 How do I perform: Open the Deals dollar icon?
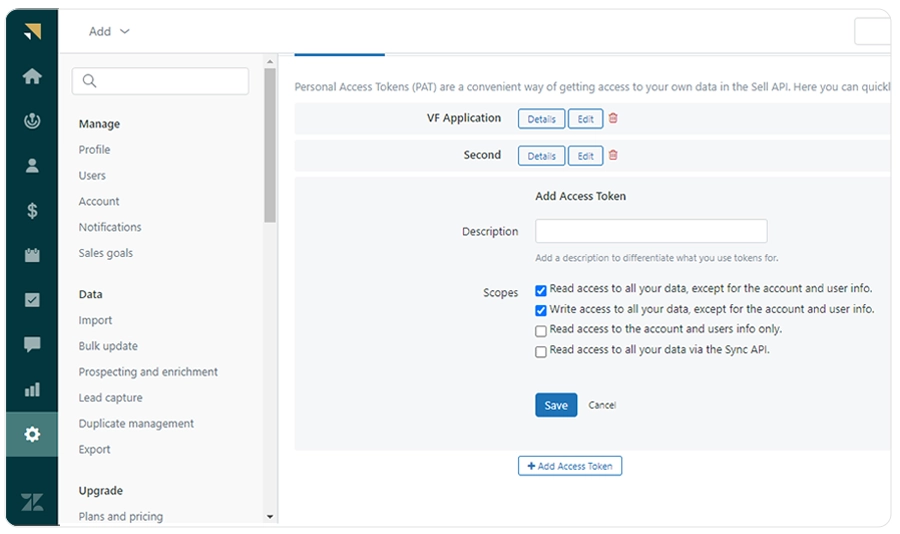(x=32, y=210)
